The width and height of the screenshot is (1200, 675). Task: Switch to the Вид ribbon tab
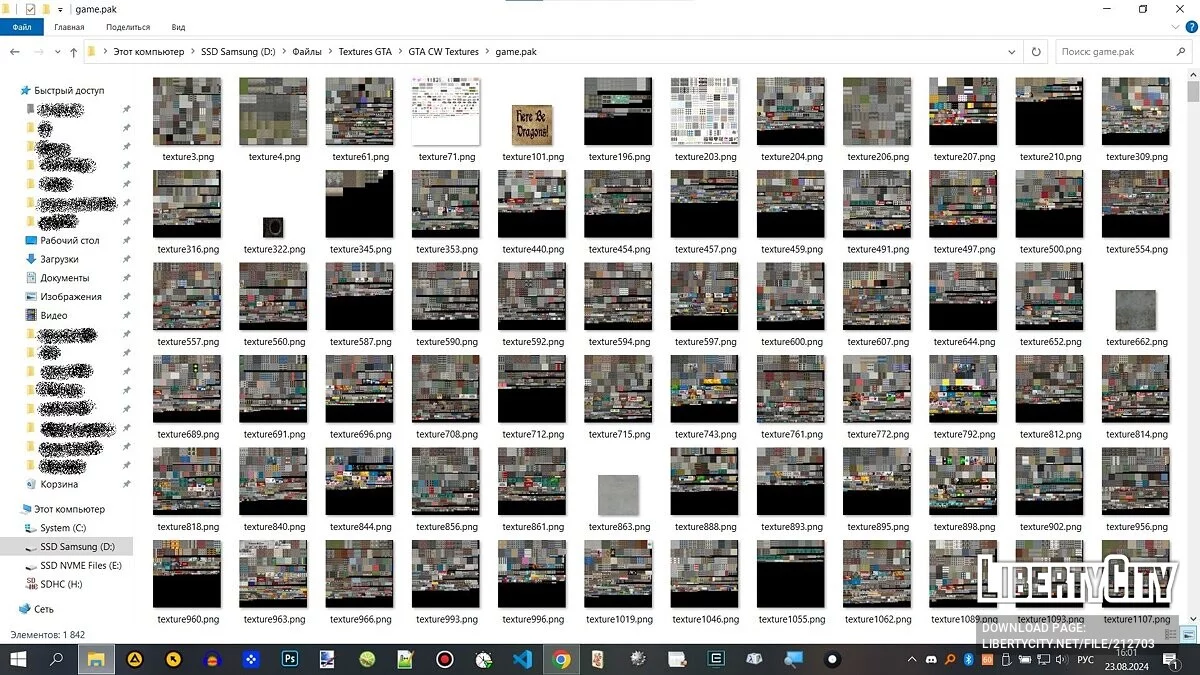point(178,27)
